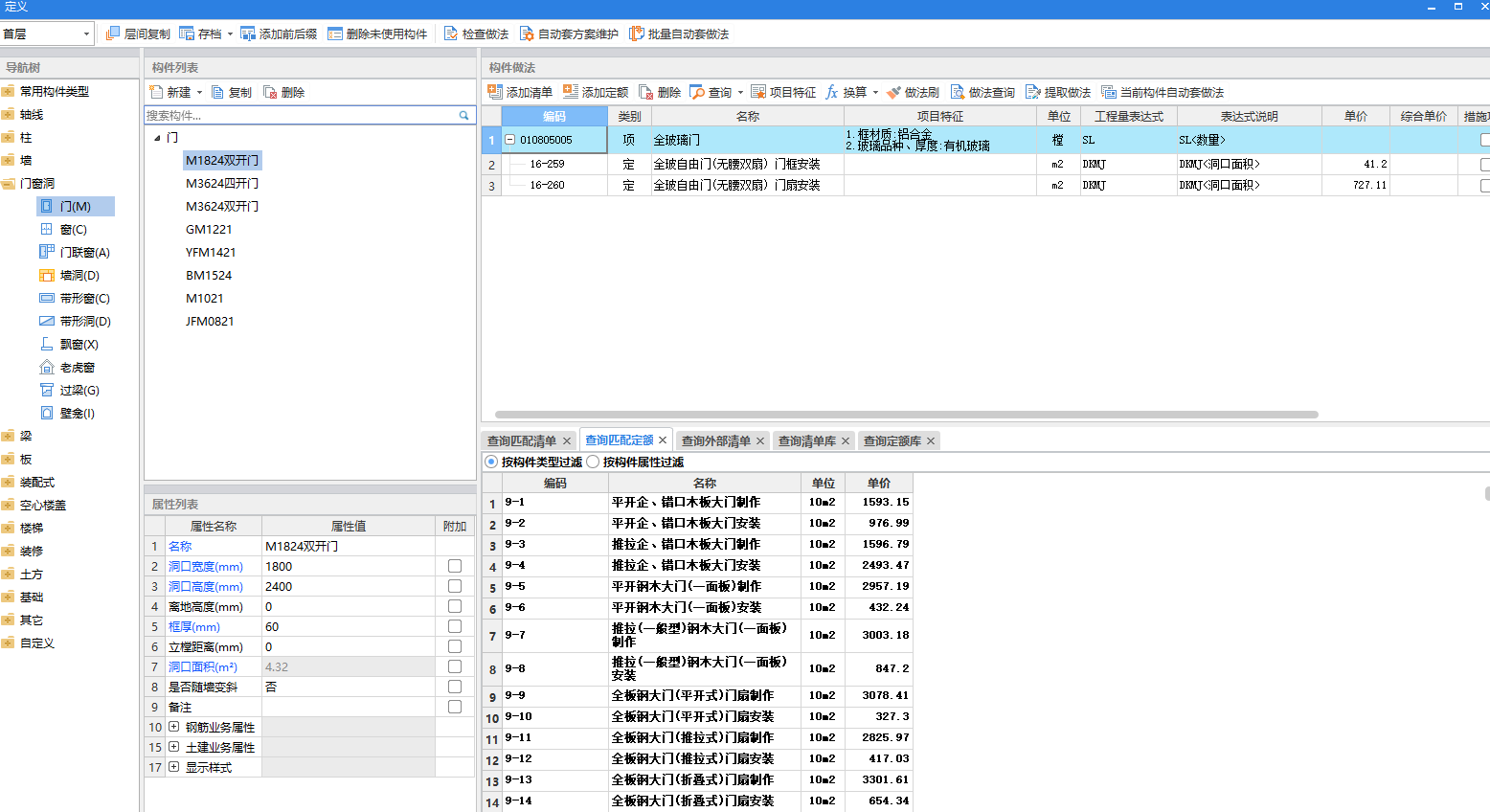This screenshot has height=812, width=1490.
Task: Click 删除 in the component list toolbar
Action: click(284, 92)
